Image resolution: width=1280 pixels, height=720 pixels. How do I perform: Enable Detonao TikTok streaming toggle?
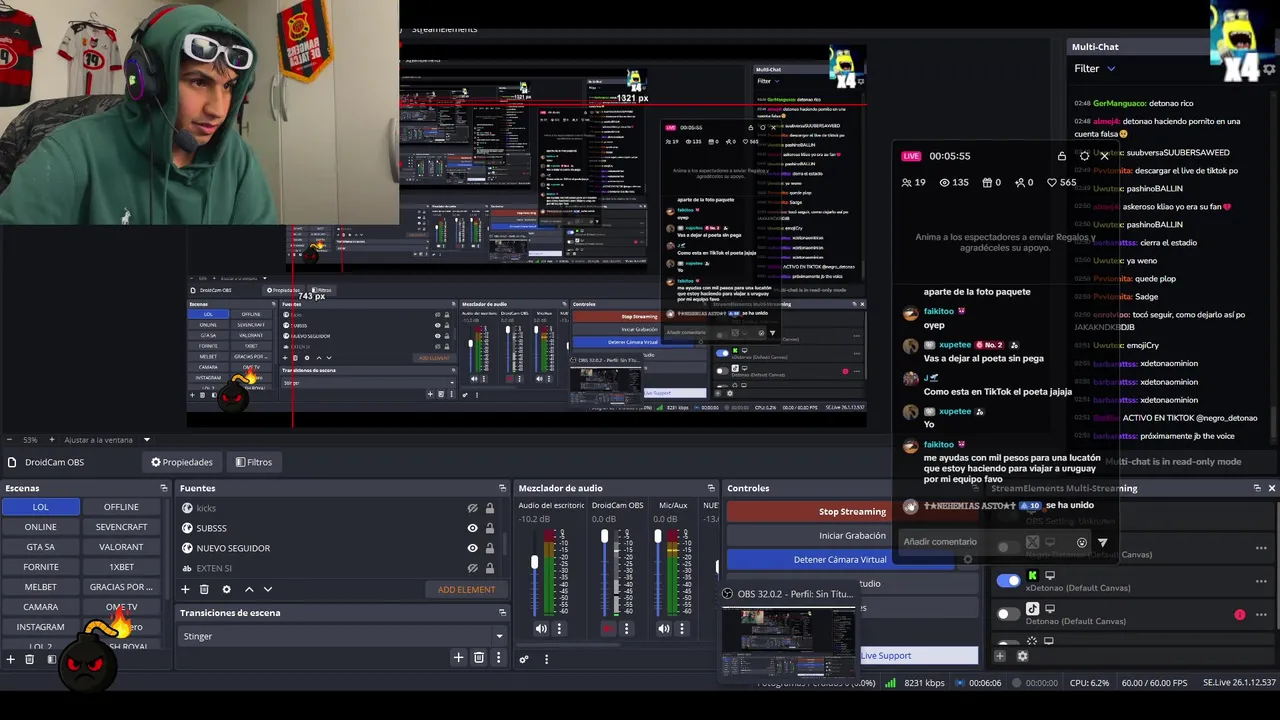1008,613
